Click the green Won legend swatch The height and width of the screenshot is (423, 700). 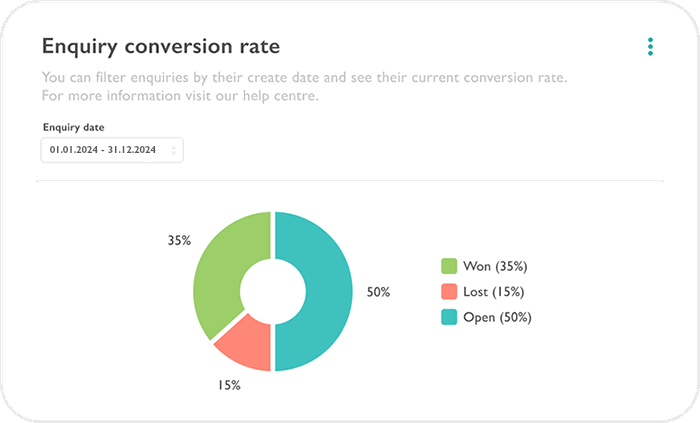point(449,266)
